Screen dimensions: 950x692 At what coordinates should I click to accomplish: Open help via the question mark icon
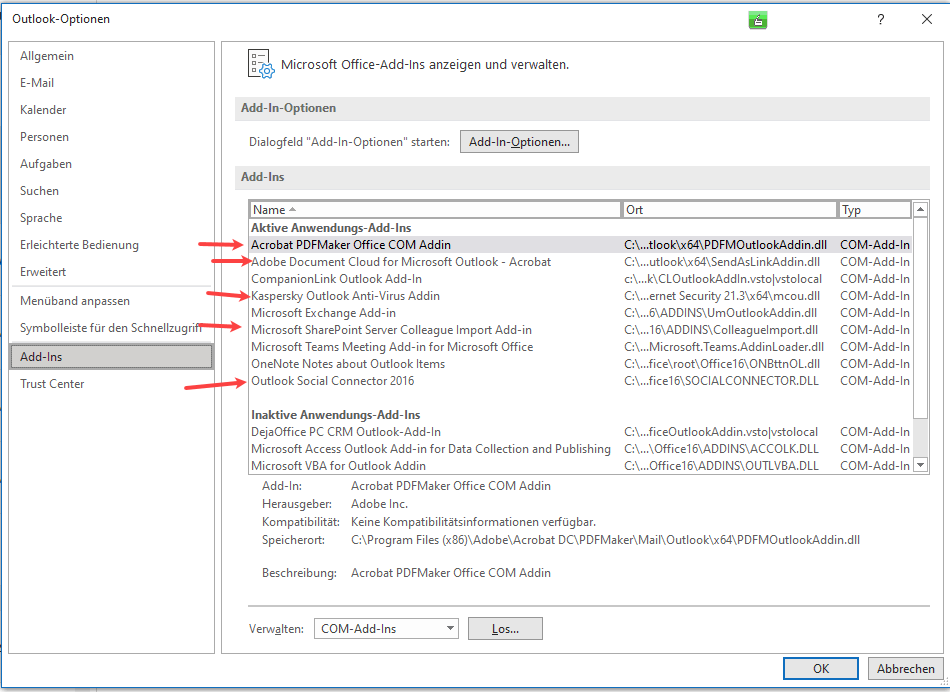880,19
